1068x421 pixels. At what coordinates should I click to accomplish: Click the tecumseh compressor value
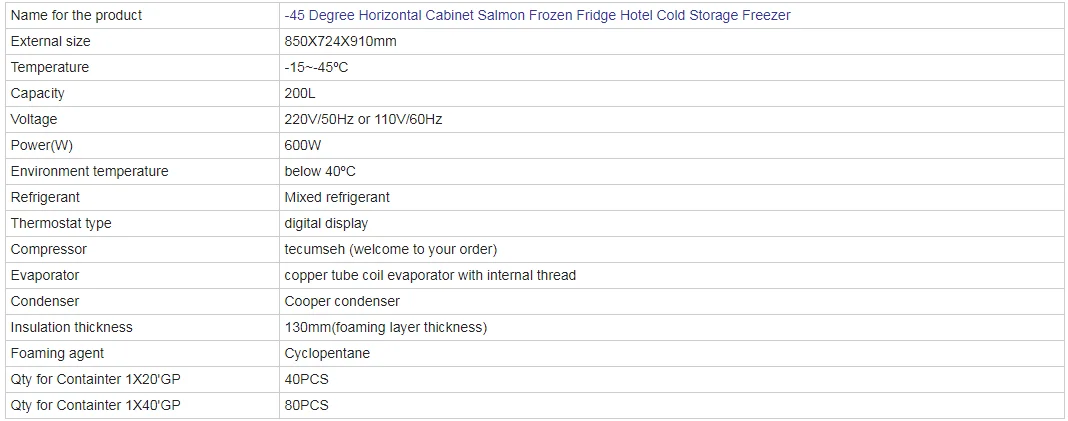click(390, 249)
